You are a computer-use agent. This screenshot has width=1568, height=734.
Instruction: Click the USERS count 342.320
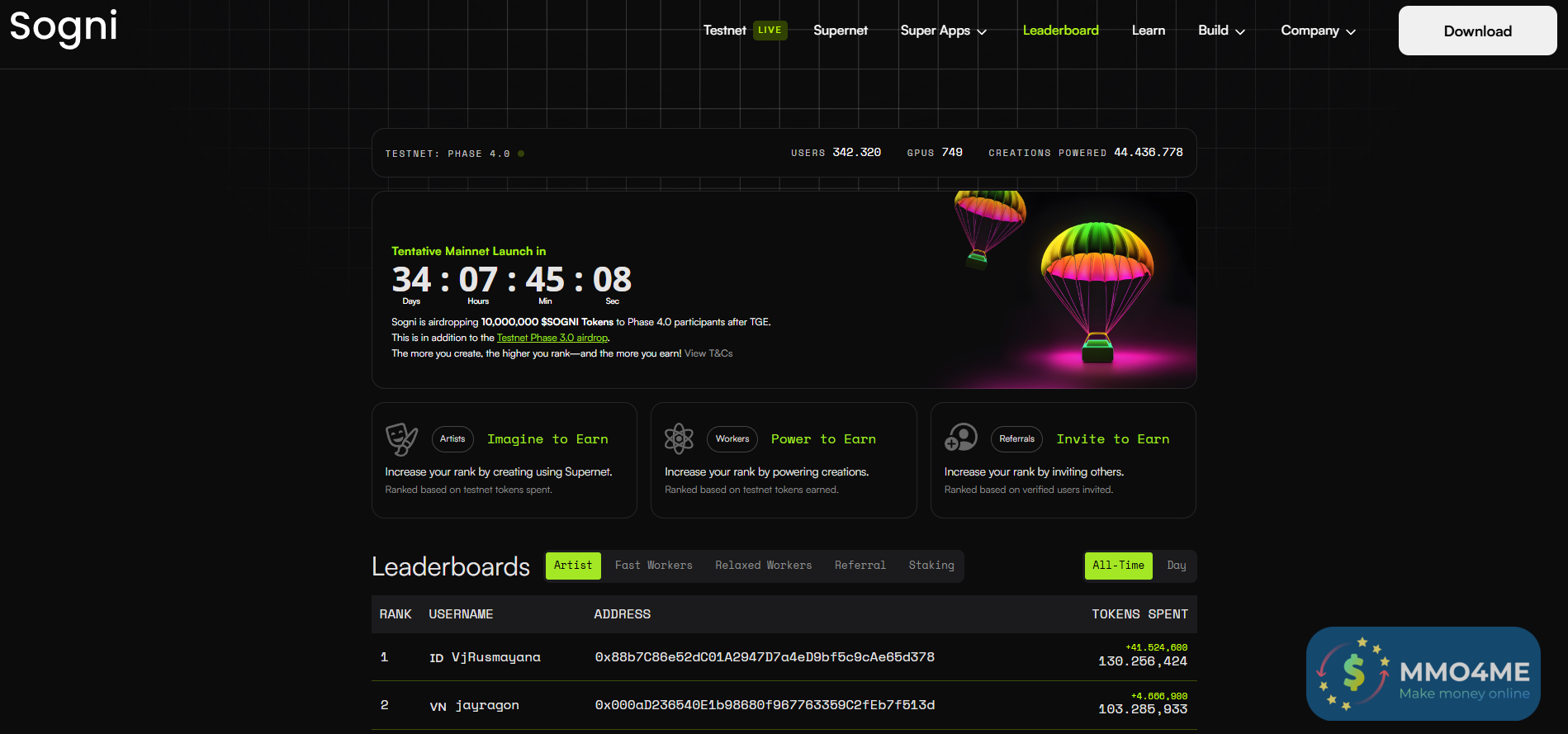pyautogui.click(x=856, y=153)
